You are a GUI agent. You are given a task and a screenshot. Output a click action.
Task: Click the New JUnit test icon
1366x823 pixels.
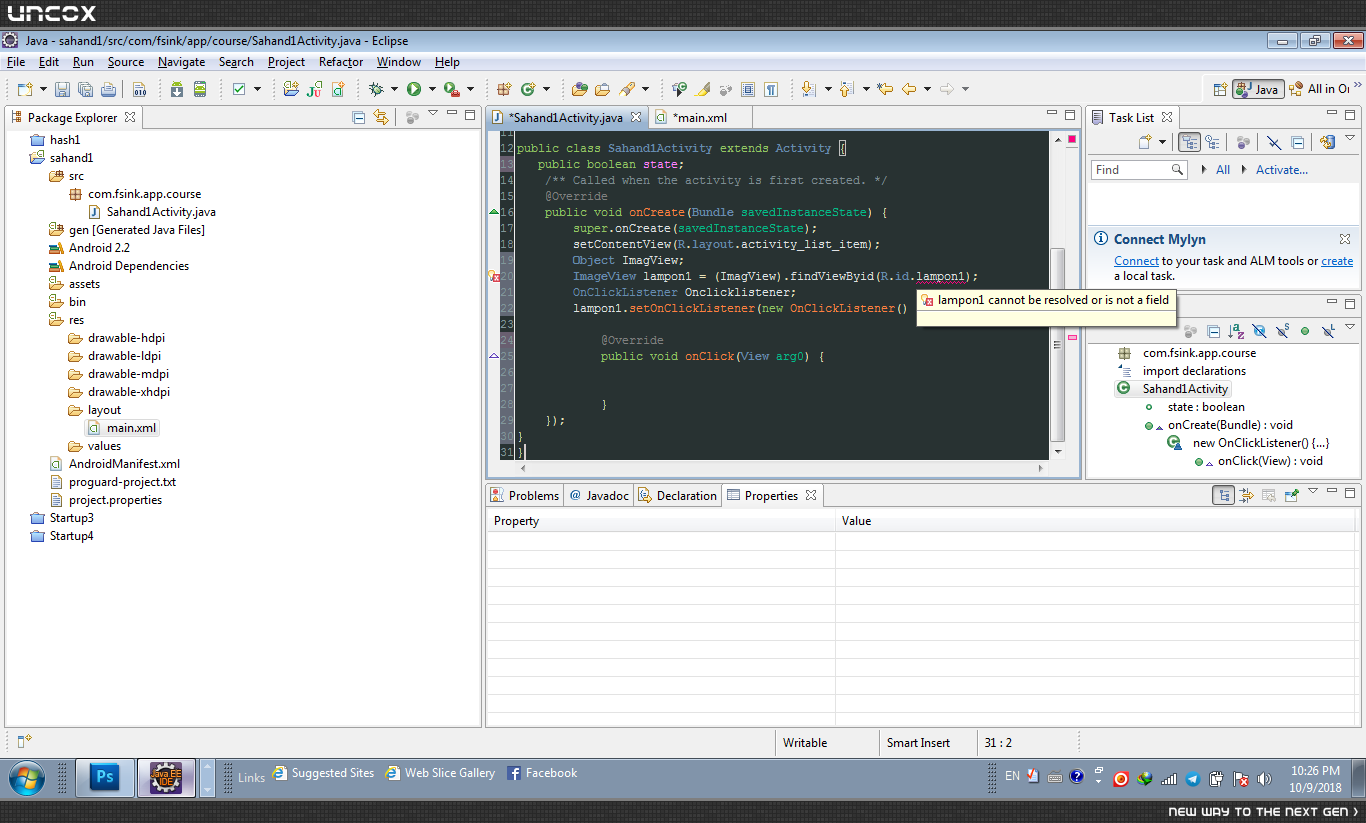(x=314, y=89)
